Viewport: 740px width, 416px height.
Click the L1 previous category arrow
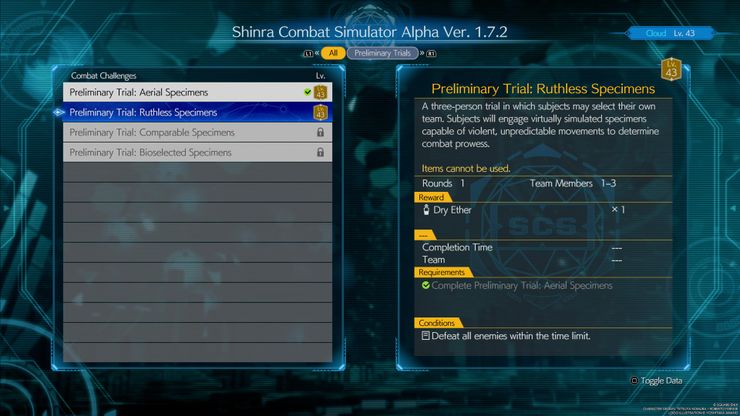click(x=311, y=53)
